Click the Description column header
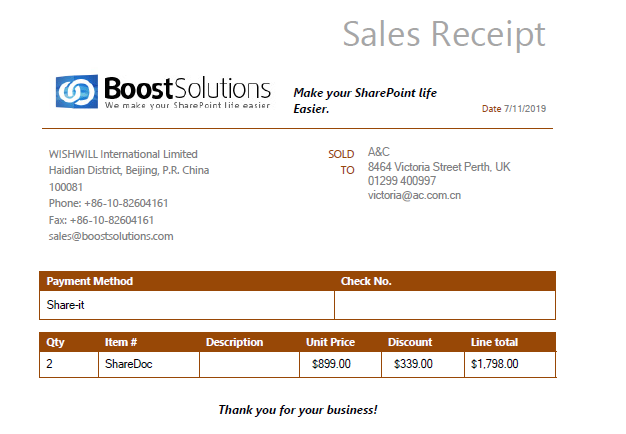The image size is (626, 434). tap(234, 342)
